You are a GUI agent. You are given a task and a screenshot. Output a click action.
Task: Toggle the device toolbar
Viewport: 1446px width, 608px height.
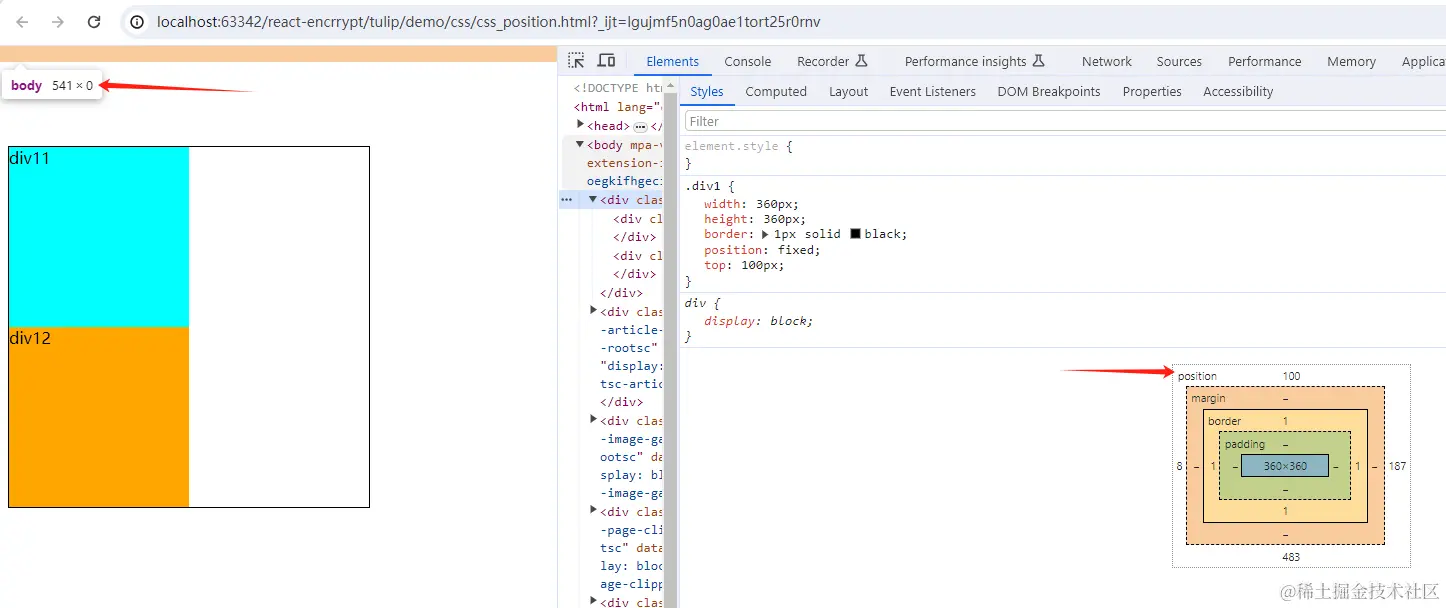tap(606, 61)
